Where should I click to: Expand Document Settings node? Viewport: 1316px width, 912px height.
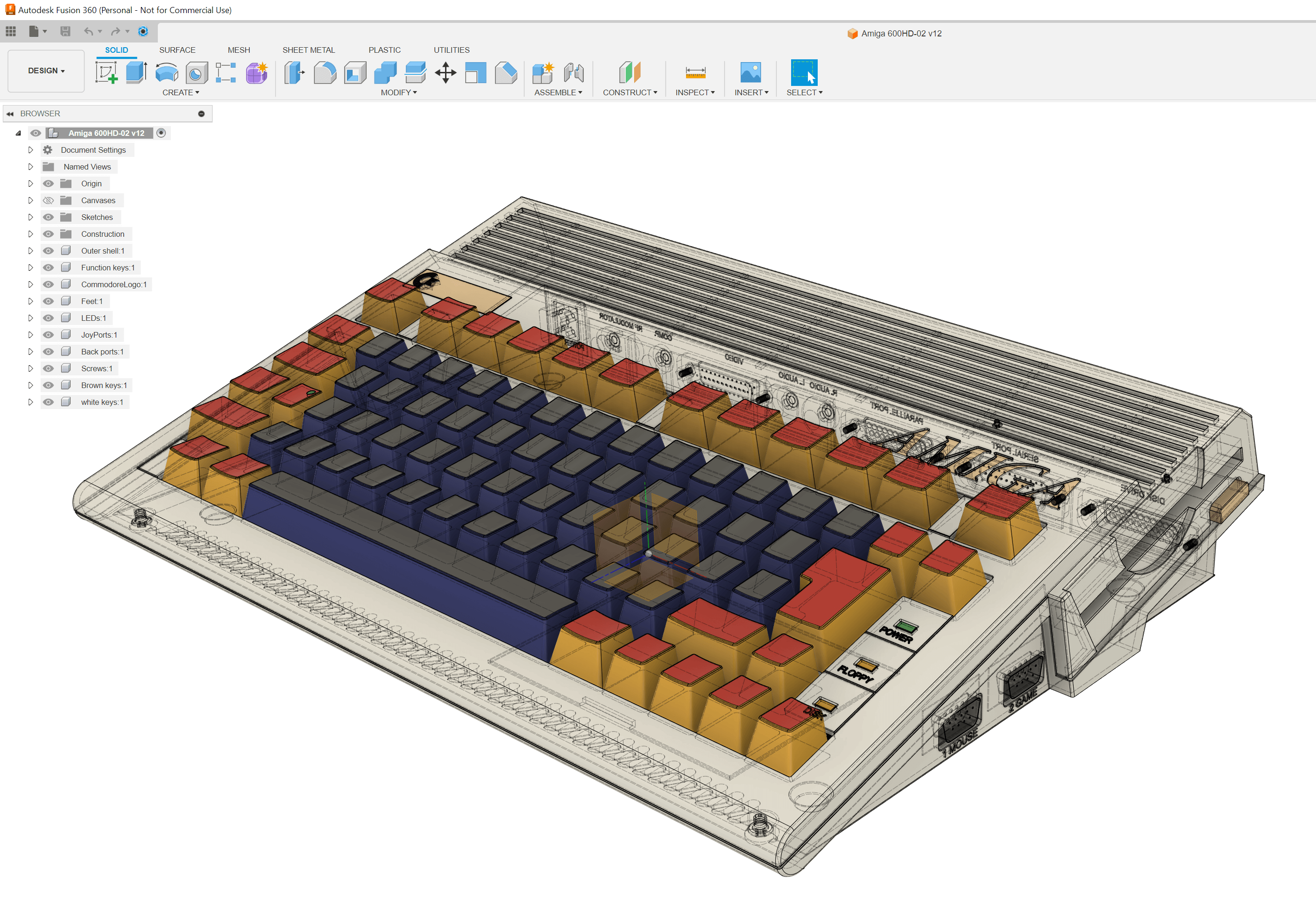point(30,150)
